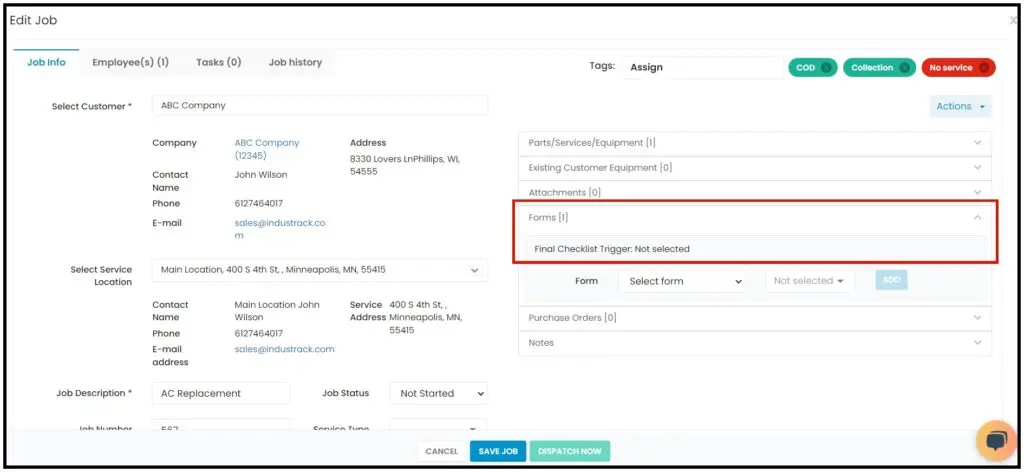Expand the Notes section

[754, 343]
